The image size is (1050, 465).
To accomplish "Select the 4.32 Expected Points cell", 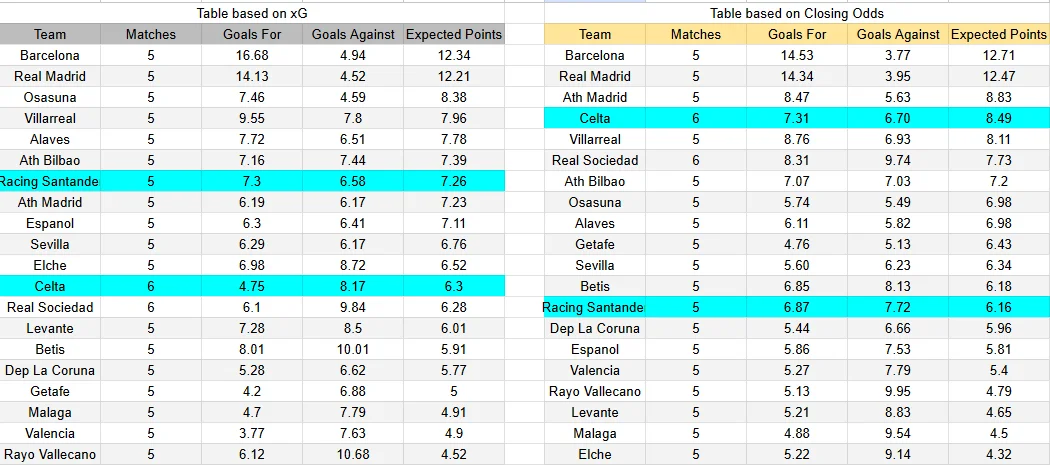I will click(x=998, y=454).
